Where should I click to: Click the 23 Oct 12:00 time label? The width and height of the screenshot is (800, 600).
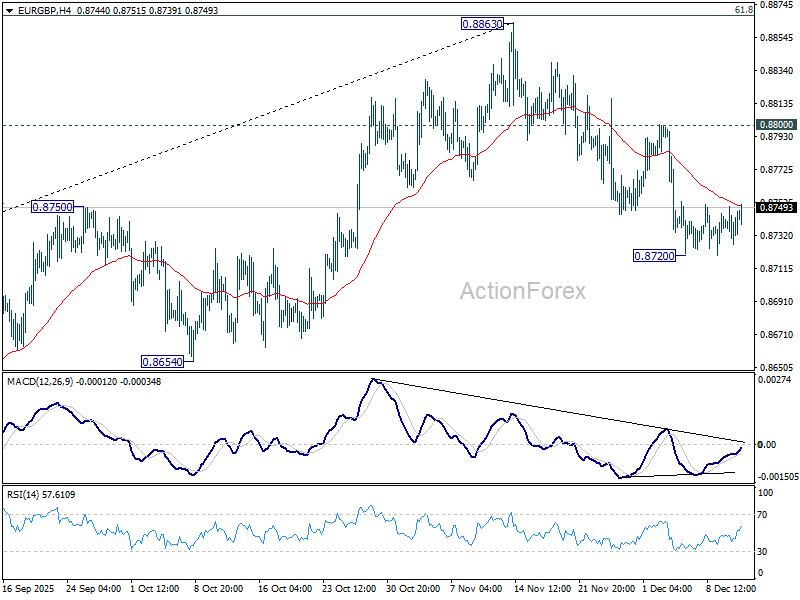(x=349, y=588)
